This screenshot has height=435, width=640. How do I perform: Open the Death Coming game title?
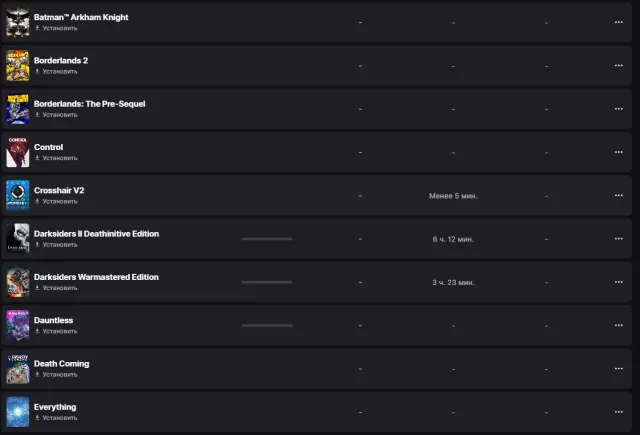[x=62, y=364]
